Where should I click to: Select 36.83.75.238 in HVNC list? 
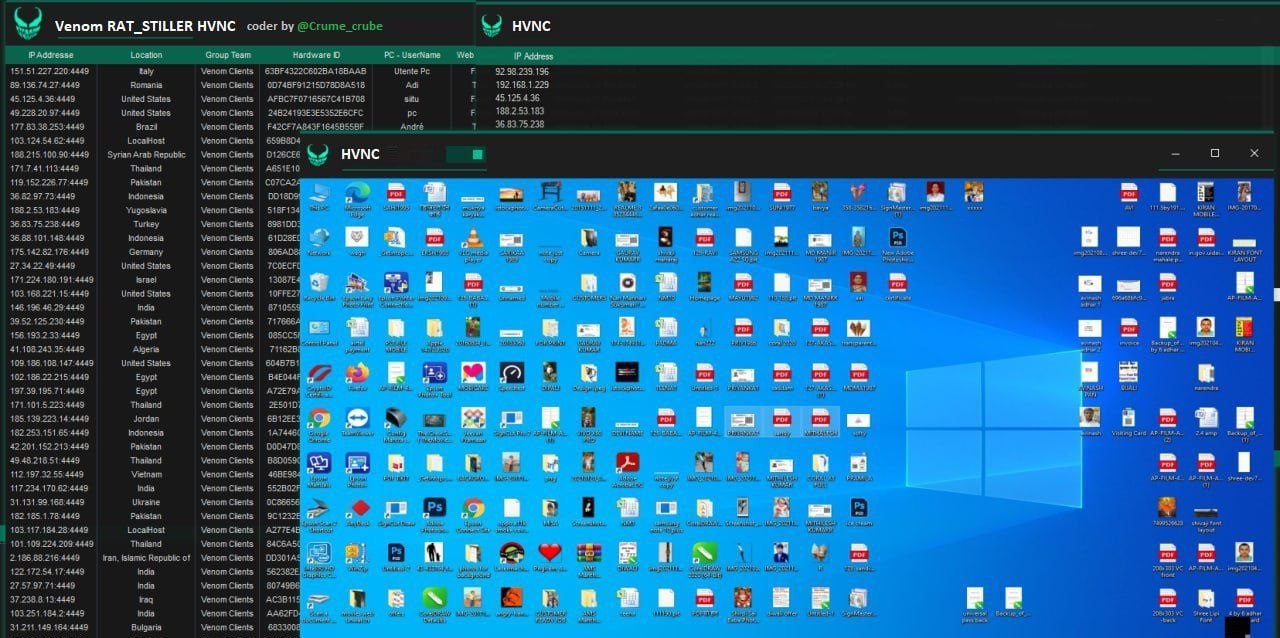tap(519, 124)
